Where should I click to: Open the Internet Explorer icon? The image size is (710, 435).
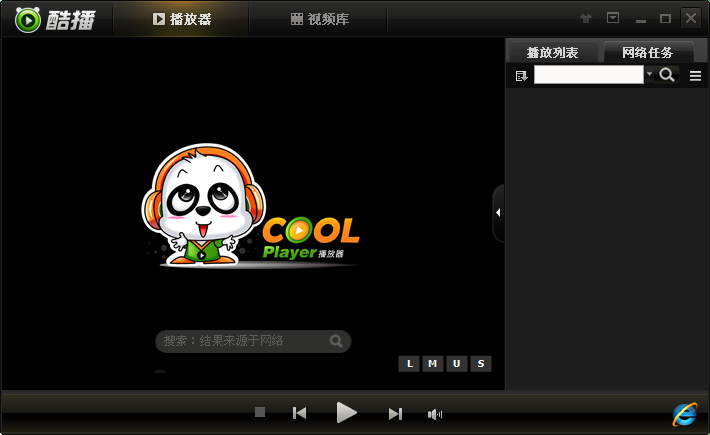685,414
